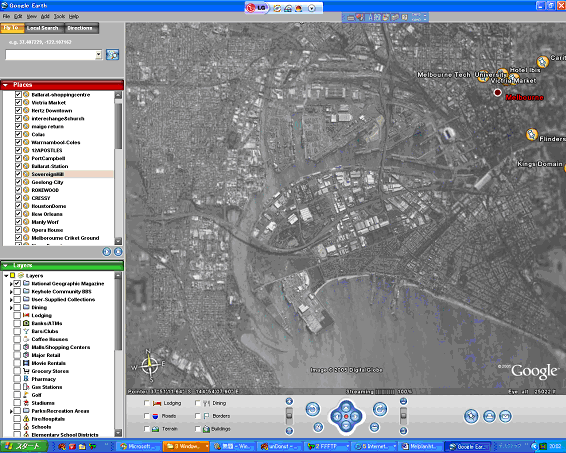Open the File menu
Viewport: 566px width, 453px height.
point(6,16)
